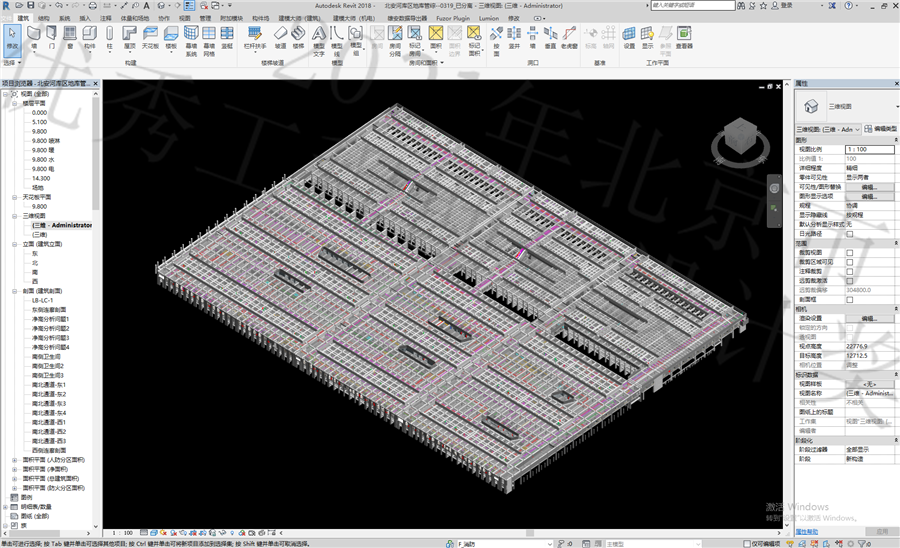Open the 视图 ribbon tab
This screenshot has height=548, width=900.
click(184, 18)
